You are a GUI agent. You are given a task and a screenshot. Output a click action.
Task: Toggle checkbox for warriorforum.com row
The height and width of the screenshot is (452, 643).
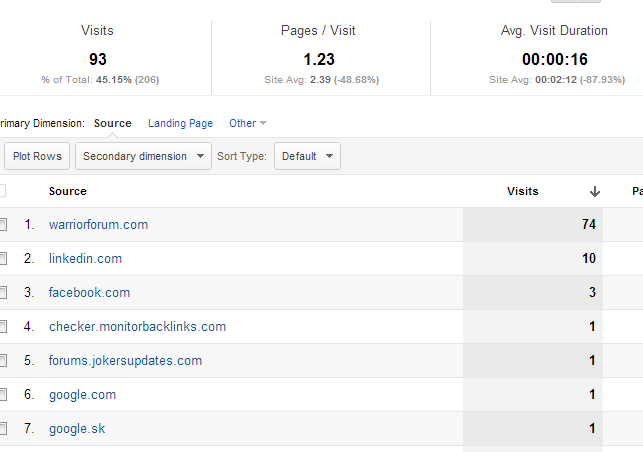(x=2, y=224)
